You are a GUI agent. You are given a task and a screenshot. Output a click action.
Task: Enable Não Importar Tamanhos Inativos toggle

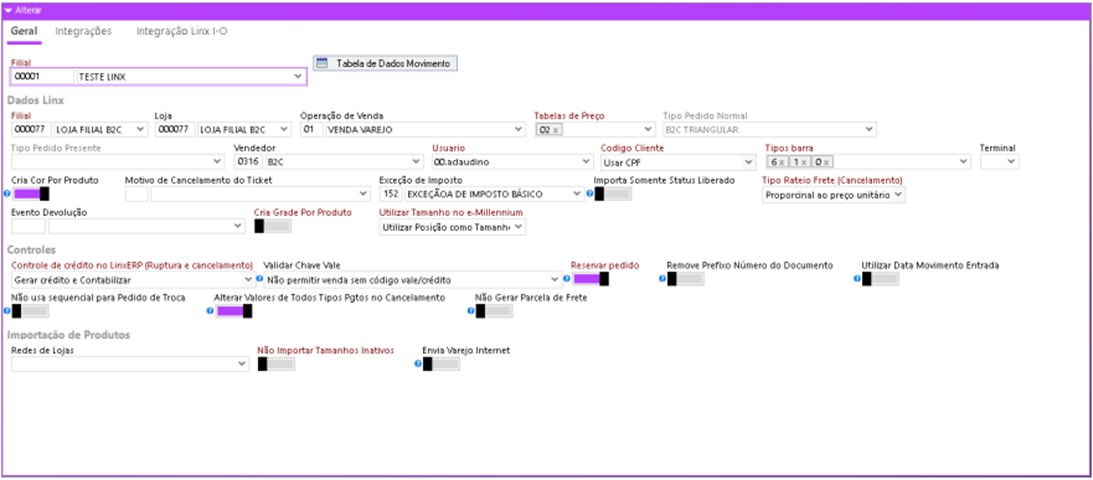point(277,364)
